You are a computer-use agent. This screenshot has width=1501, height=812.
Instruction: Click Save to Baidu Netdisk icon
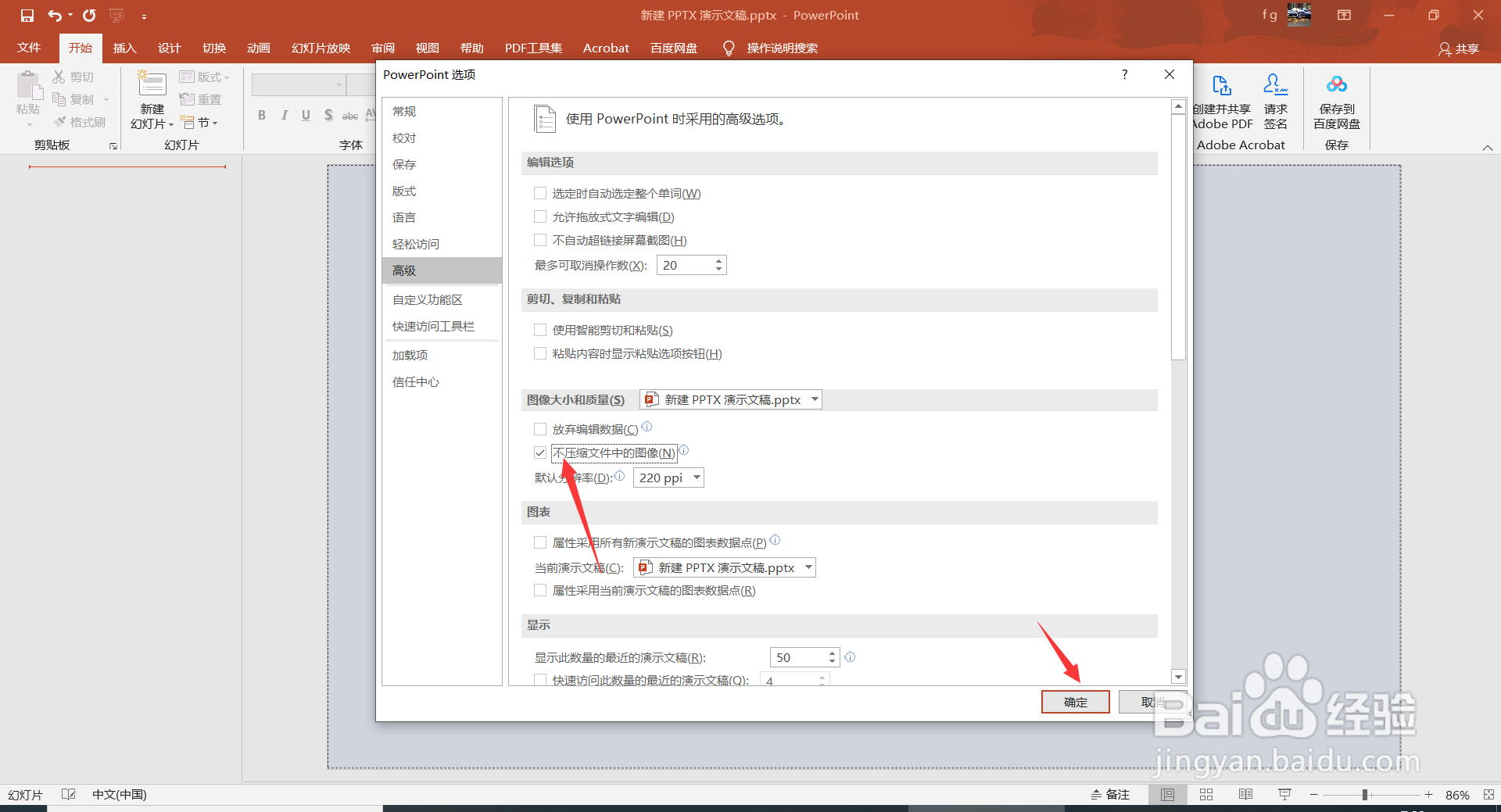coord(1337,84)
